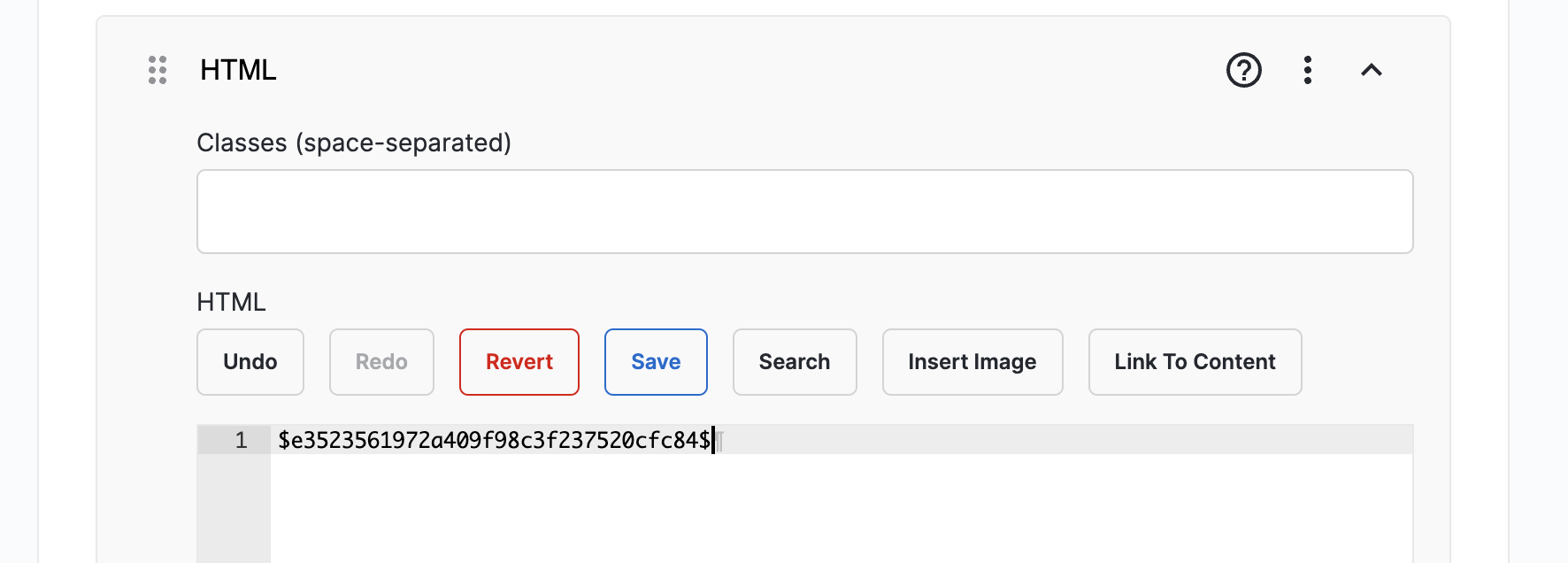Viewport: 1568px width, 563px height.
Task: Save the HTML content
Action: [656, 362]
